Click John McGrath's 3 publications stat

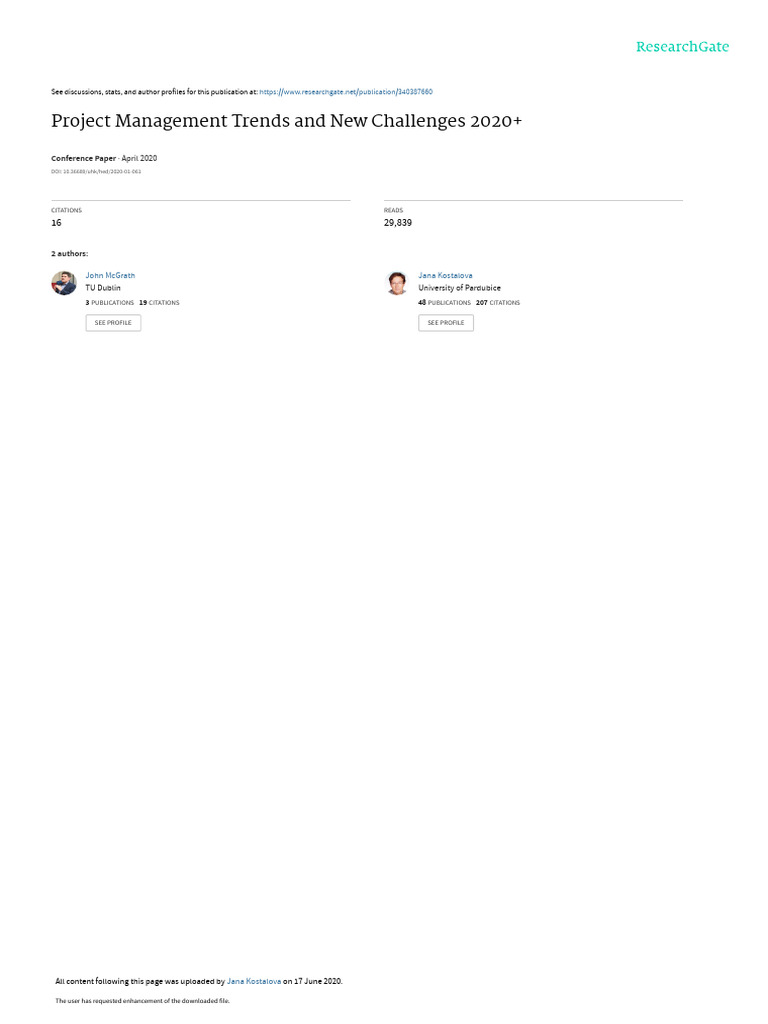(x=110, y=303)
